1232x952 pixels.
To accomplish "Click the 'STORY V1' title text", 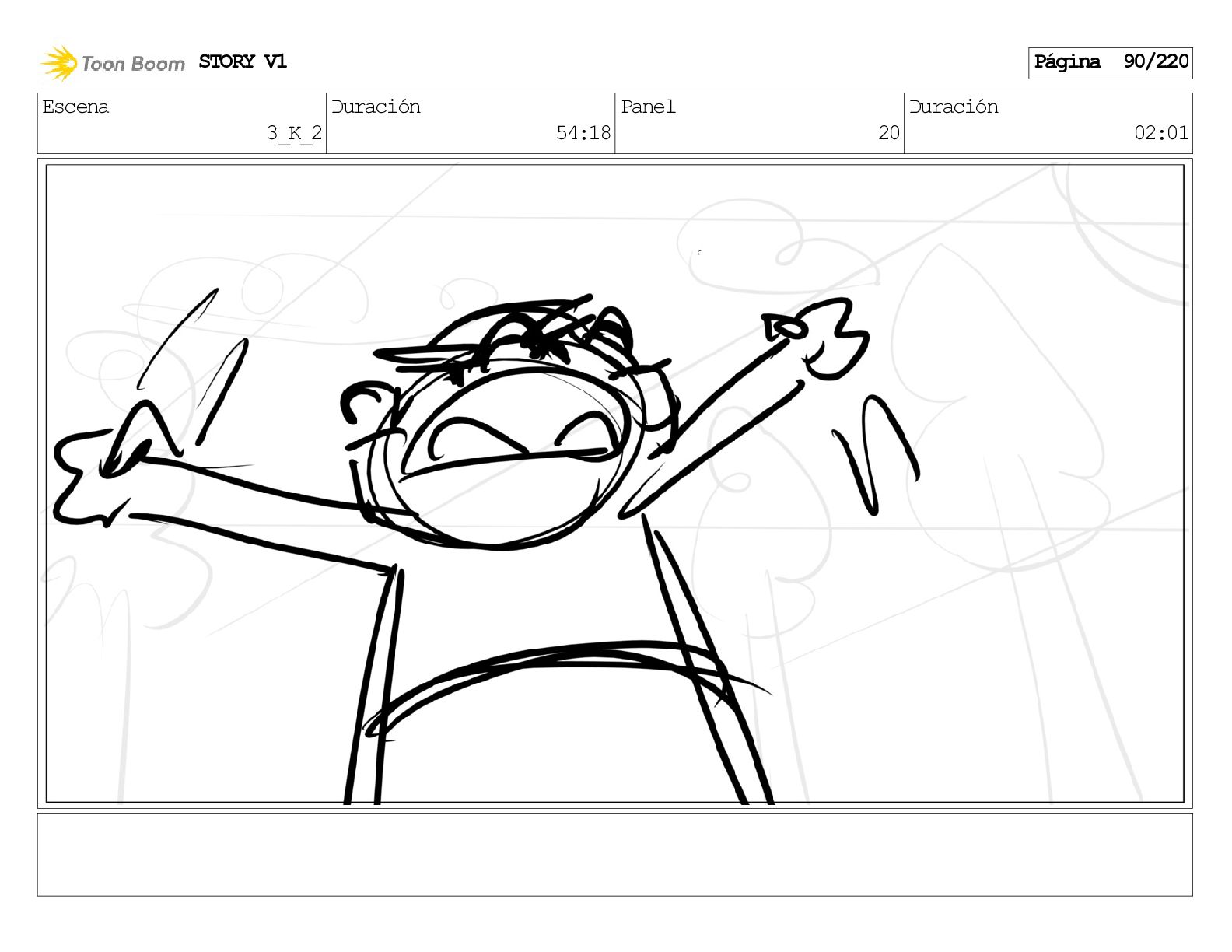I will [243, 61].
